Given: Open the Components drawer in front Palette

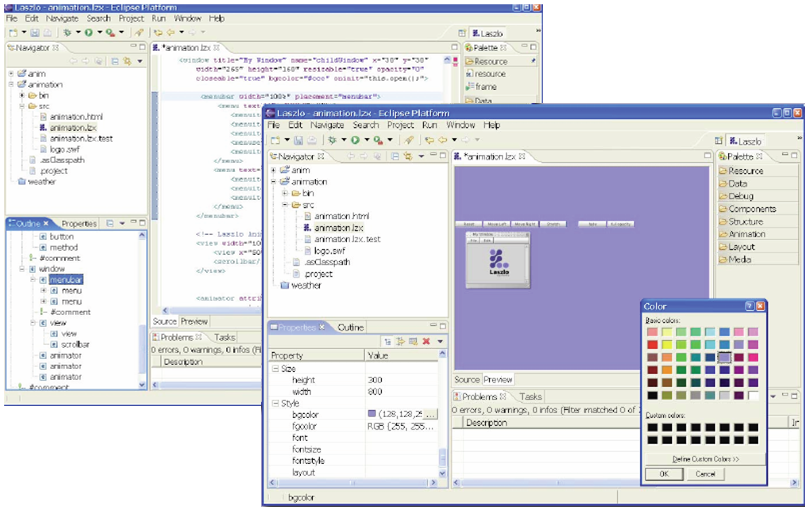Looking at the screenshot, I should click(751, 209).
